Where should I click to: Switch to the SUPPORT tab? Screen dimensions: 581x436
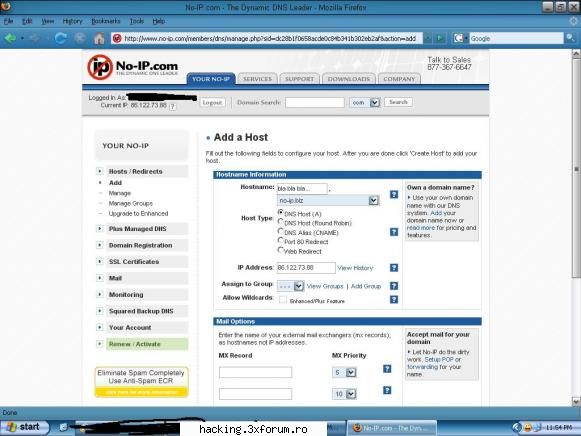299,79
